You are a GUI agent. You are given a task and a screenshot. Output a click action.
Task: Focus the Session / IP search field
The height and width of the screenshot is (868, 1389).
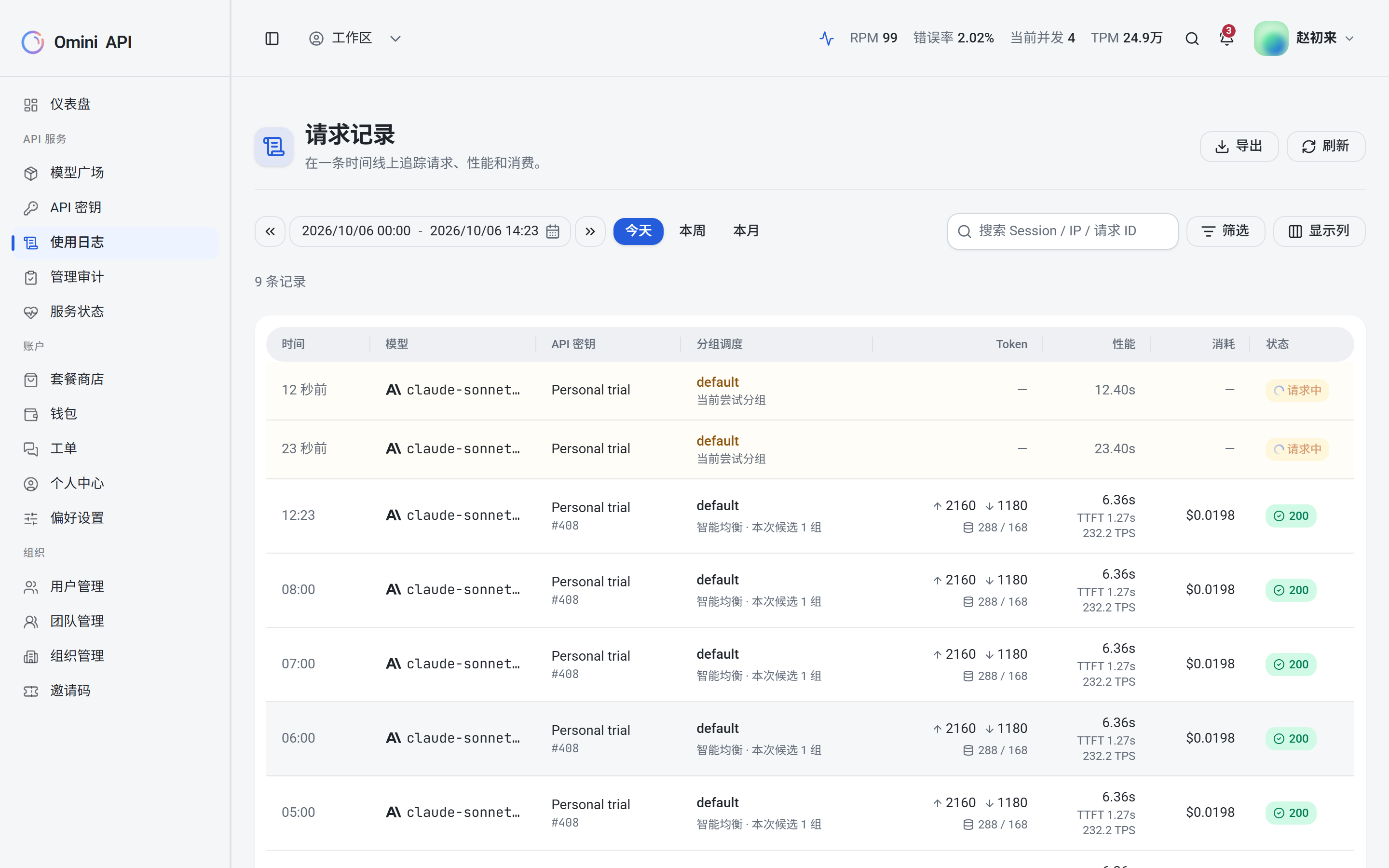[1062, 231]
